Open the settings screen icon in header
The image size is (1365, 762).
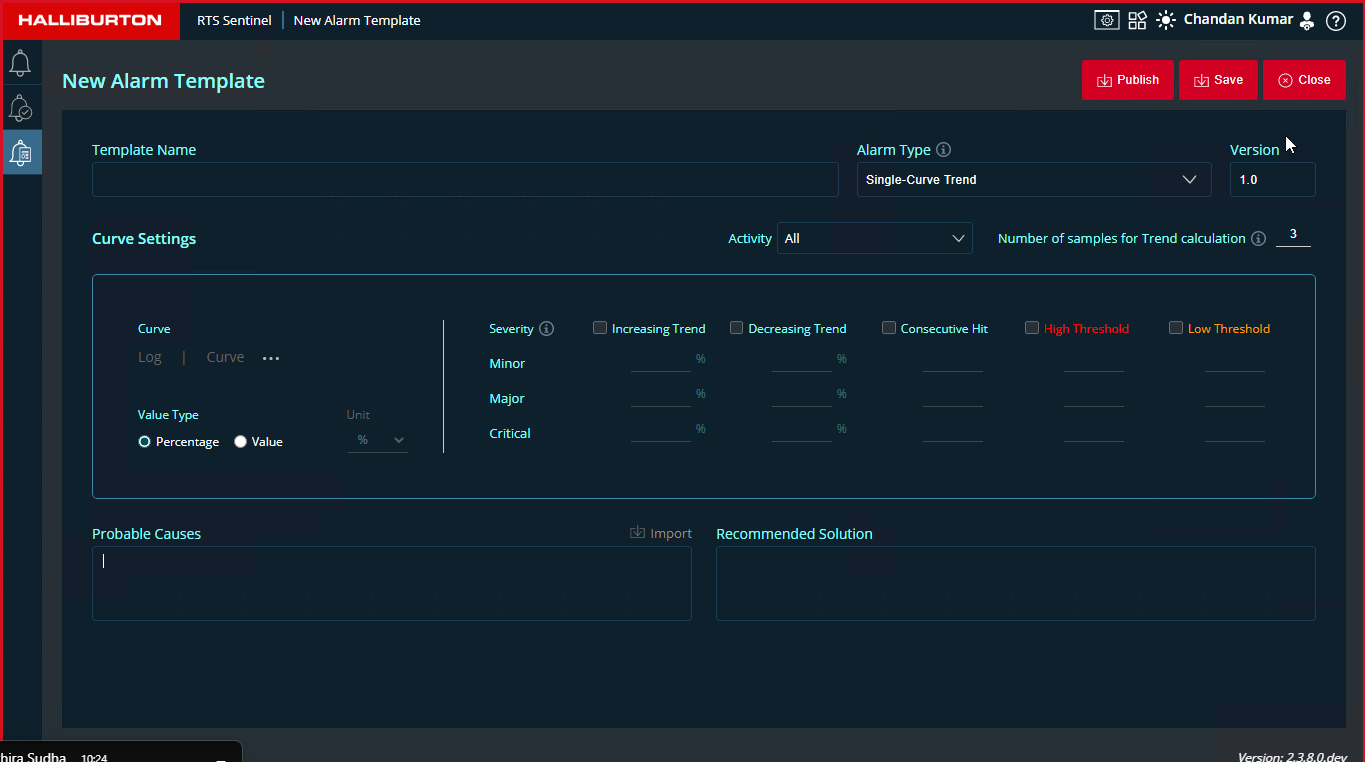1106,20
